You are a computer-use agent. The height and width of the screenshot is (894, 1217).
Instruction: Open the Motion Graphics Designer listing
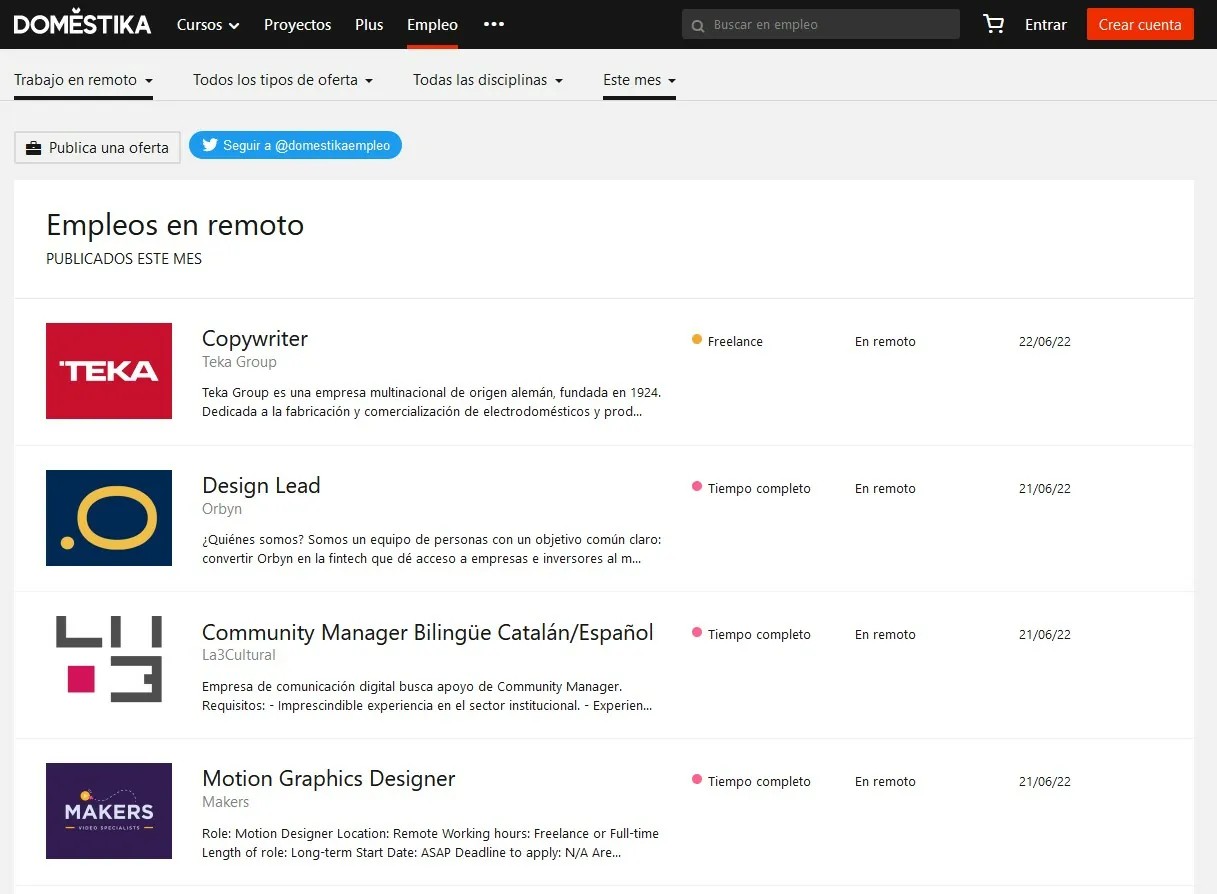click(329, 779)
